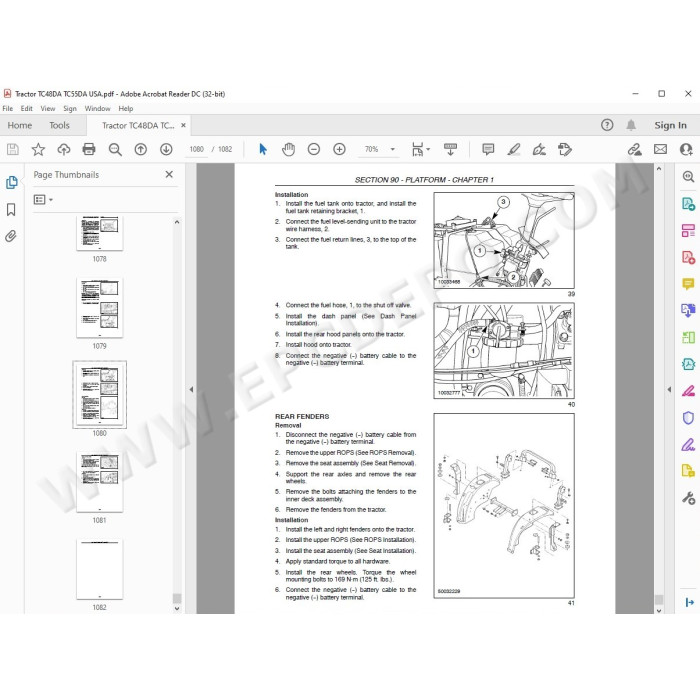Collapse the left navigation pane arrow
Screen dimensions: 700x700
pos(191,389)
